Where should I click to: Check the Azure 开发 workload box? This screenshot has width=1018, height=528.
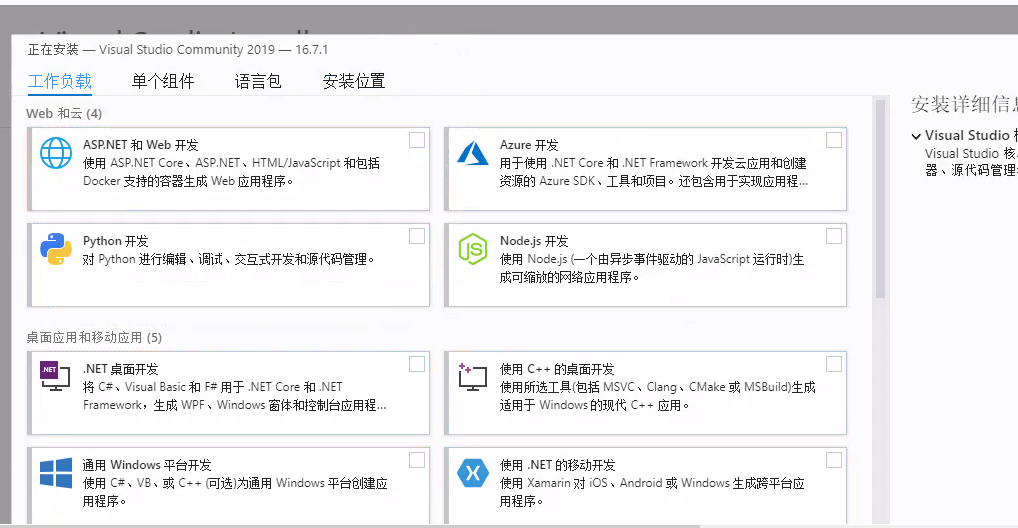point(834,140)
